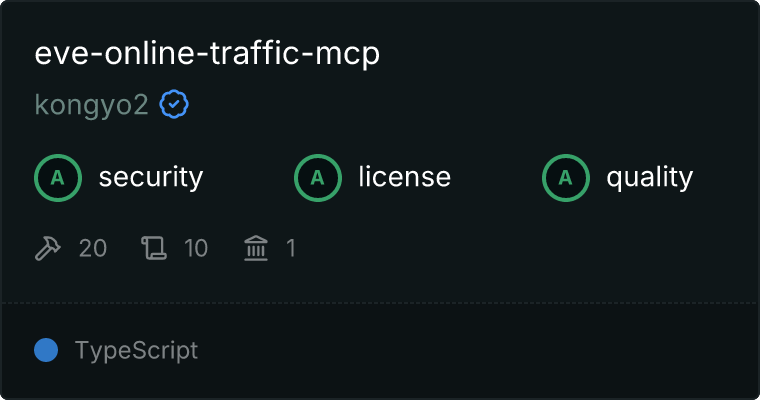Open the kongyo2 author profile
The image size is (760, 400).
(91, 105)
